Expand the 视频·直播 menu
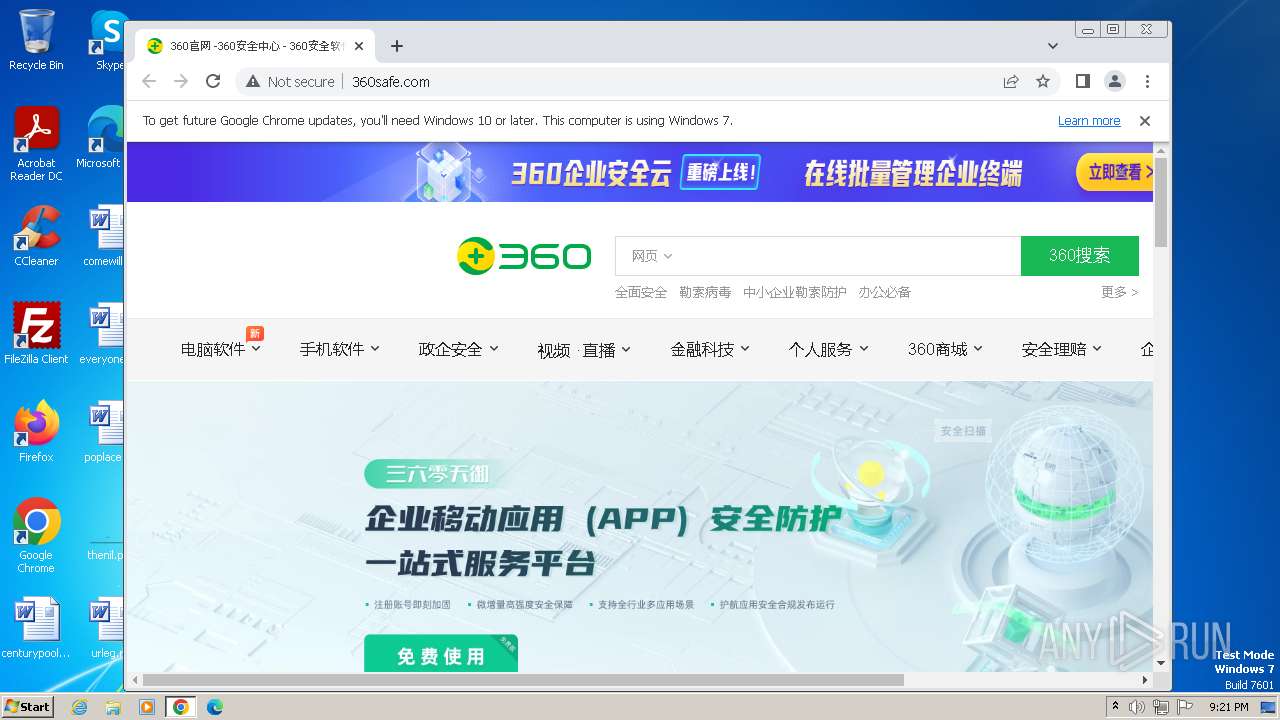 (x=584, y=350)
